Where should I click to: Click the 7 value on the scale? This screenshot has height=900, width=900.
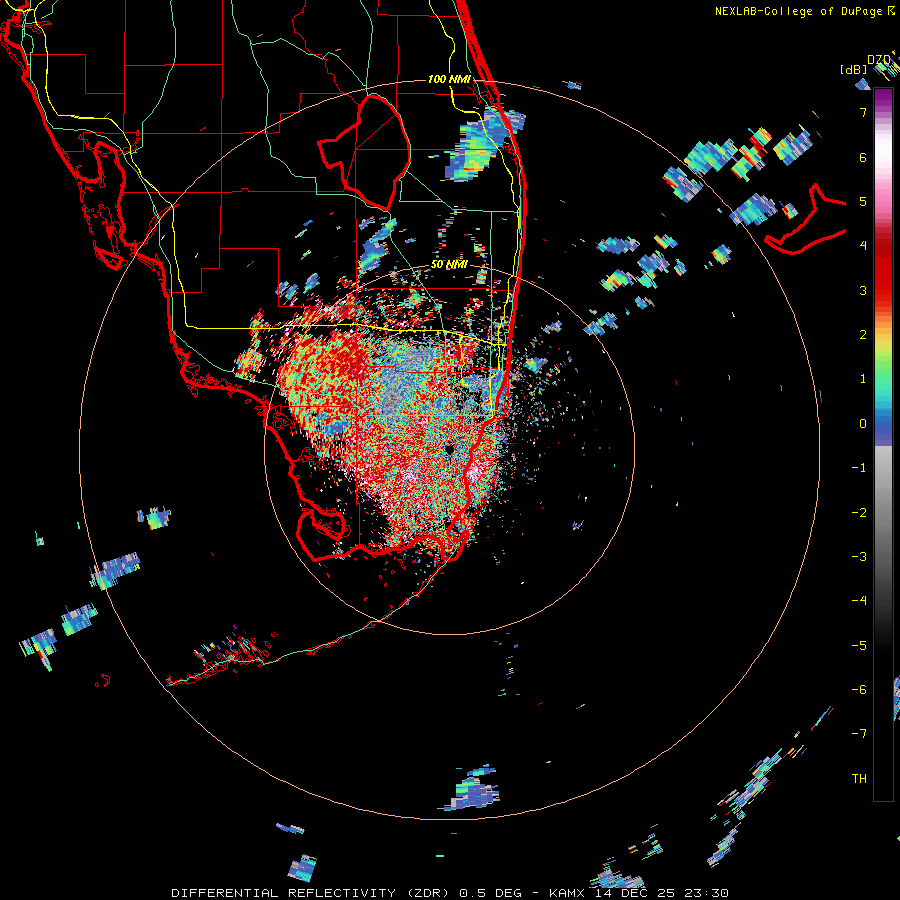pyautogui.click(x=863, y=112)
